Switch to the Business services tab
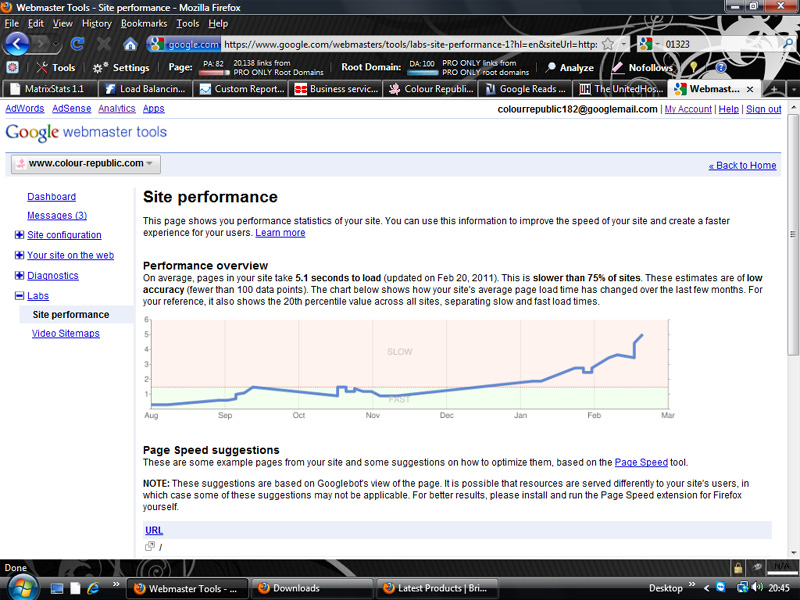 [x=336, y=89]
